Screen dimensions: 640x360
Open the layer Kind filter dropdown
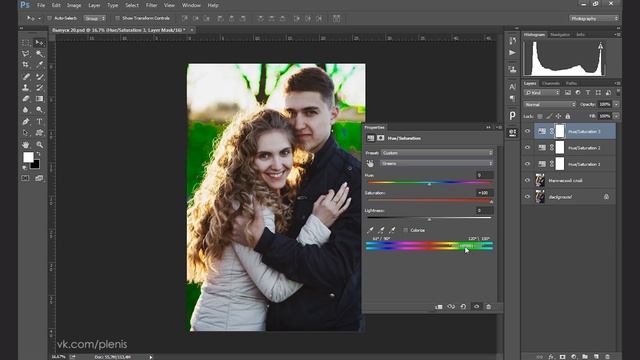coord(542,93)
